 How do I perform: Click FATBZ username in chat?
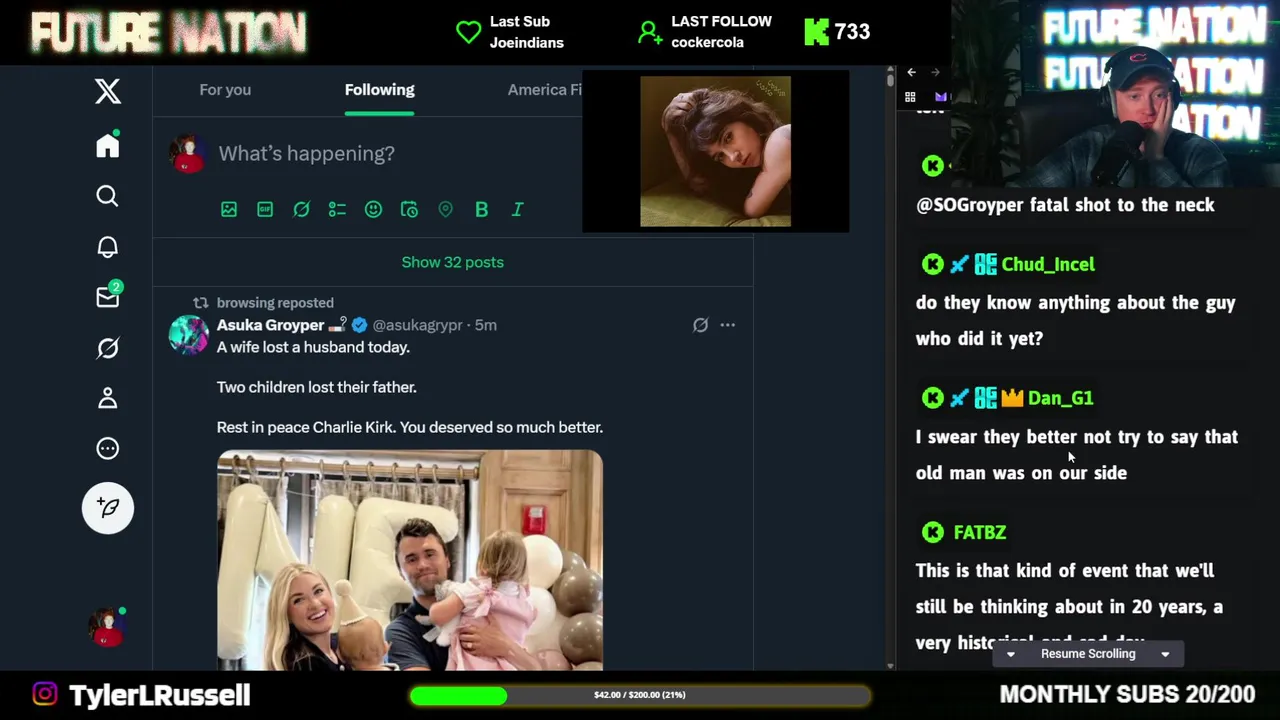click(980, 532)
